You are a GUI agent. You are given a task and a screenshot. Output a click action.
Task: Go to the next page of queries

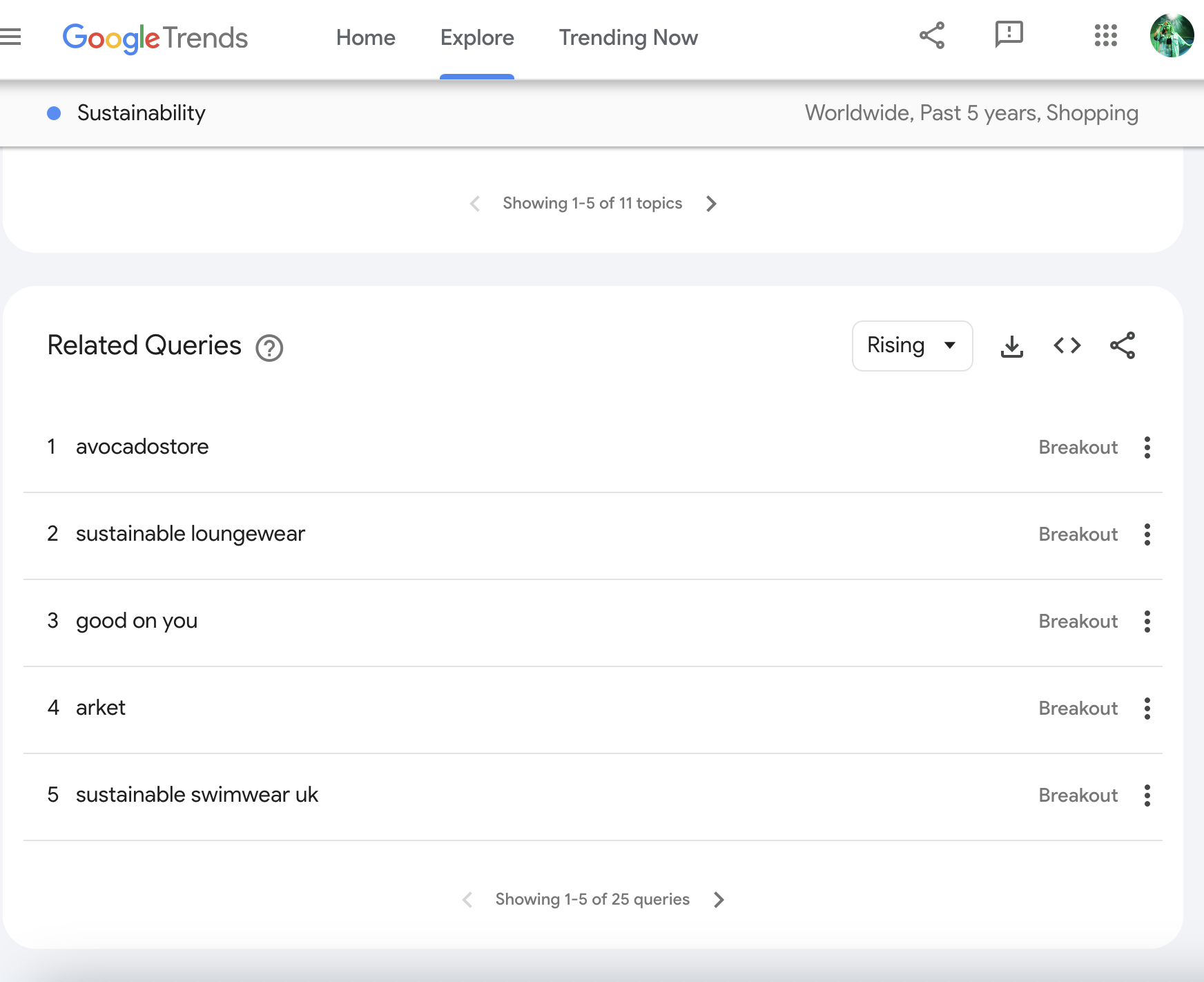click(x=719, y=900)
